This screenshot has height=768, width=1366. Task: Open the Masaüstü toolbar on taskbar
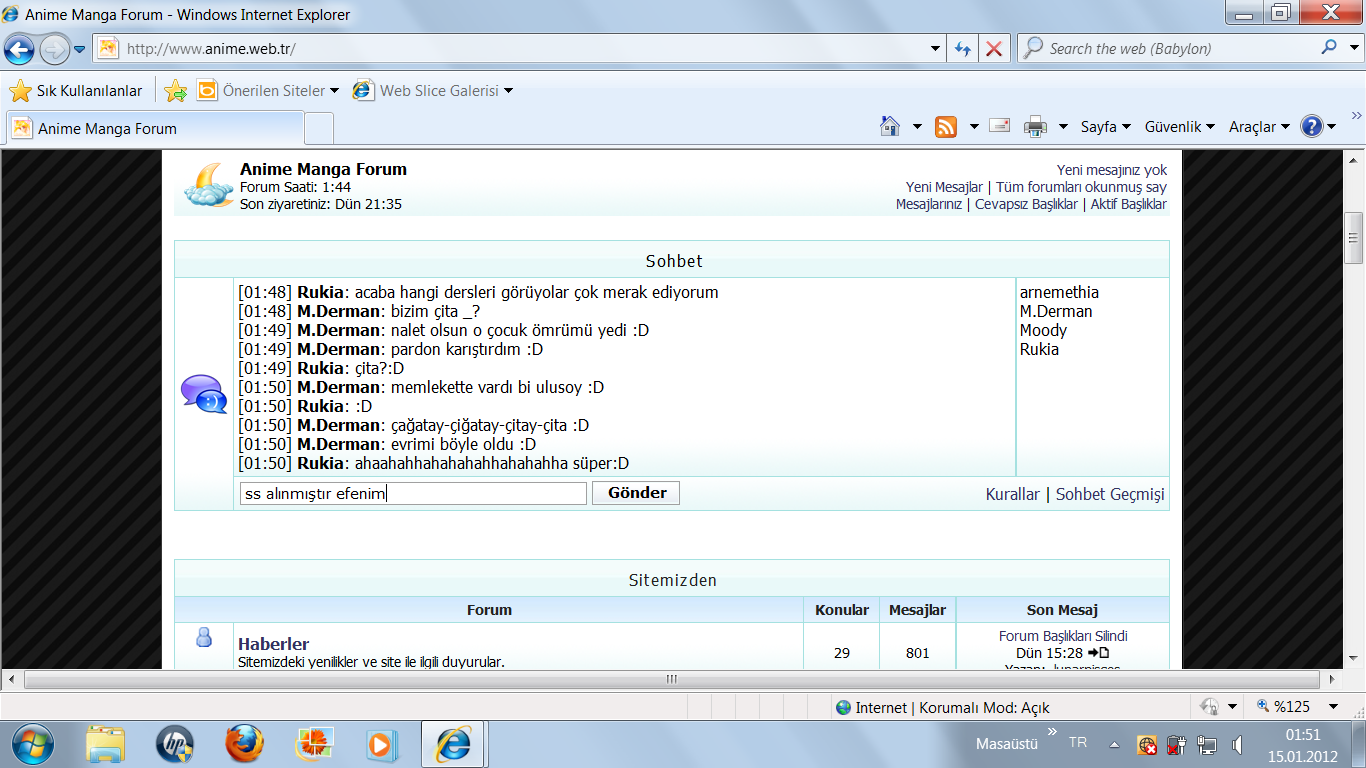[1007, 744]
